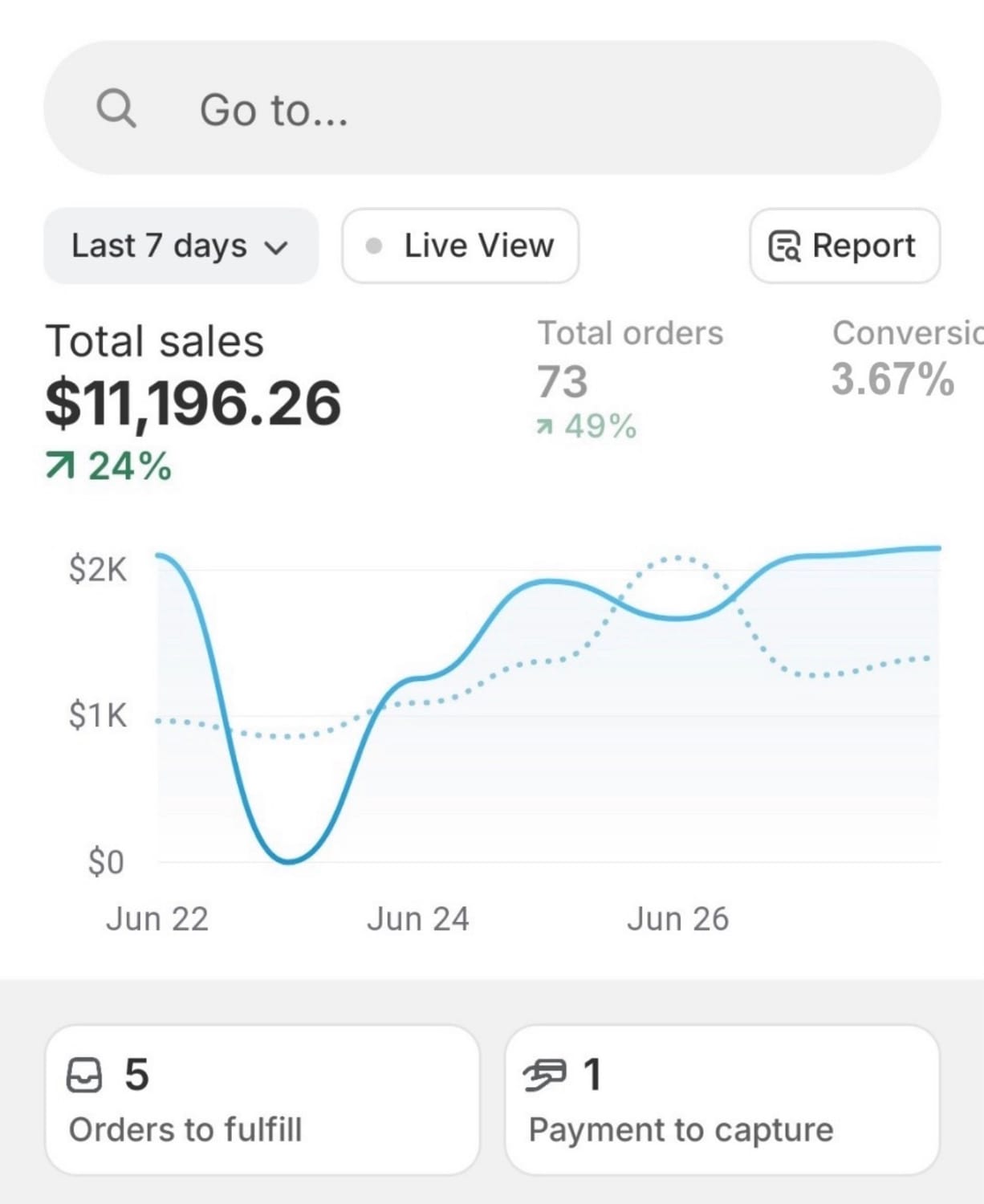Click the payment capture hand icon

[x=545, y=1076]
